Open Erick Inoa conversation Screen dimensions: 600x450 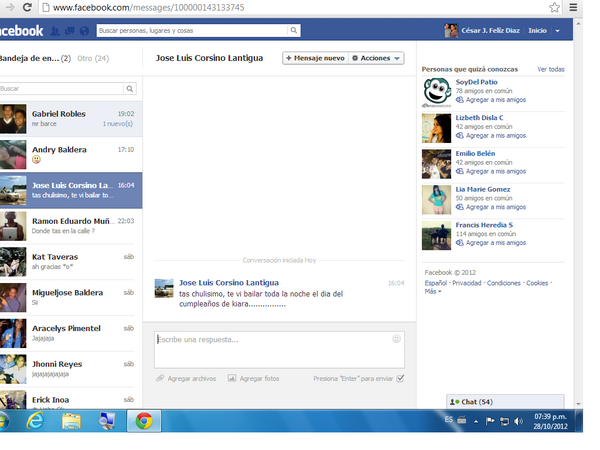click(71, 399)
